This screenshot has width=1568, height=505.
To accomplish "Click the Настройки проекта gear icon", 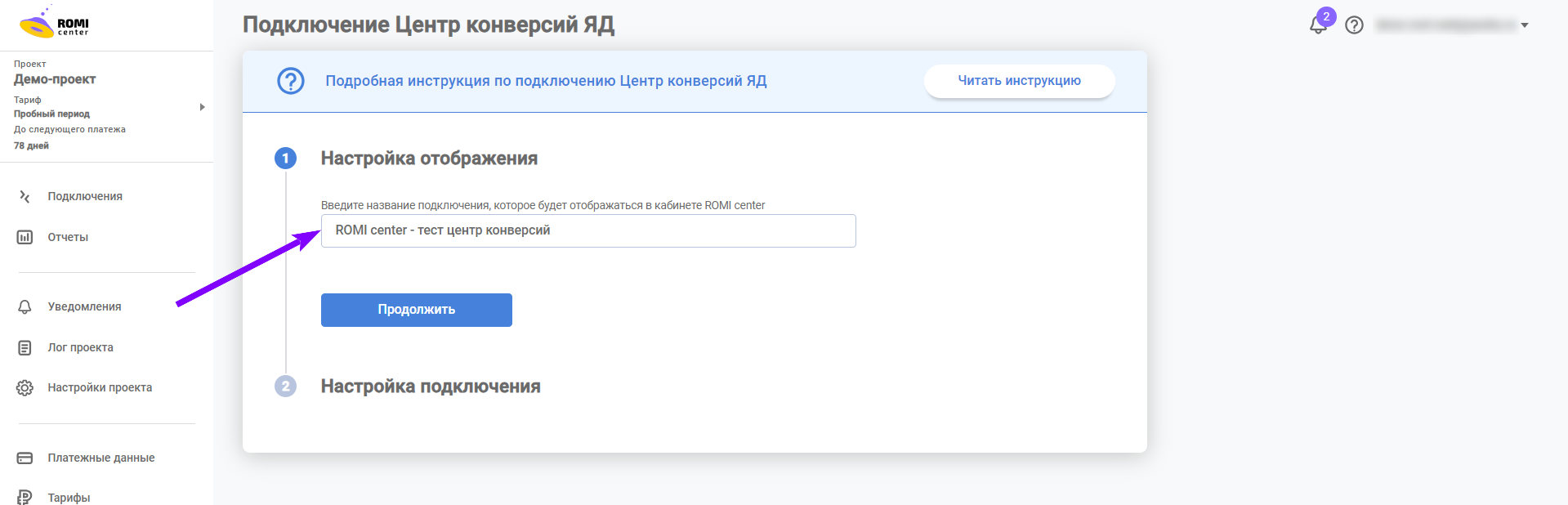I will click(25, 387).
